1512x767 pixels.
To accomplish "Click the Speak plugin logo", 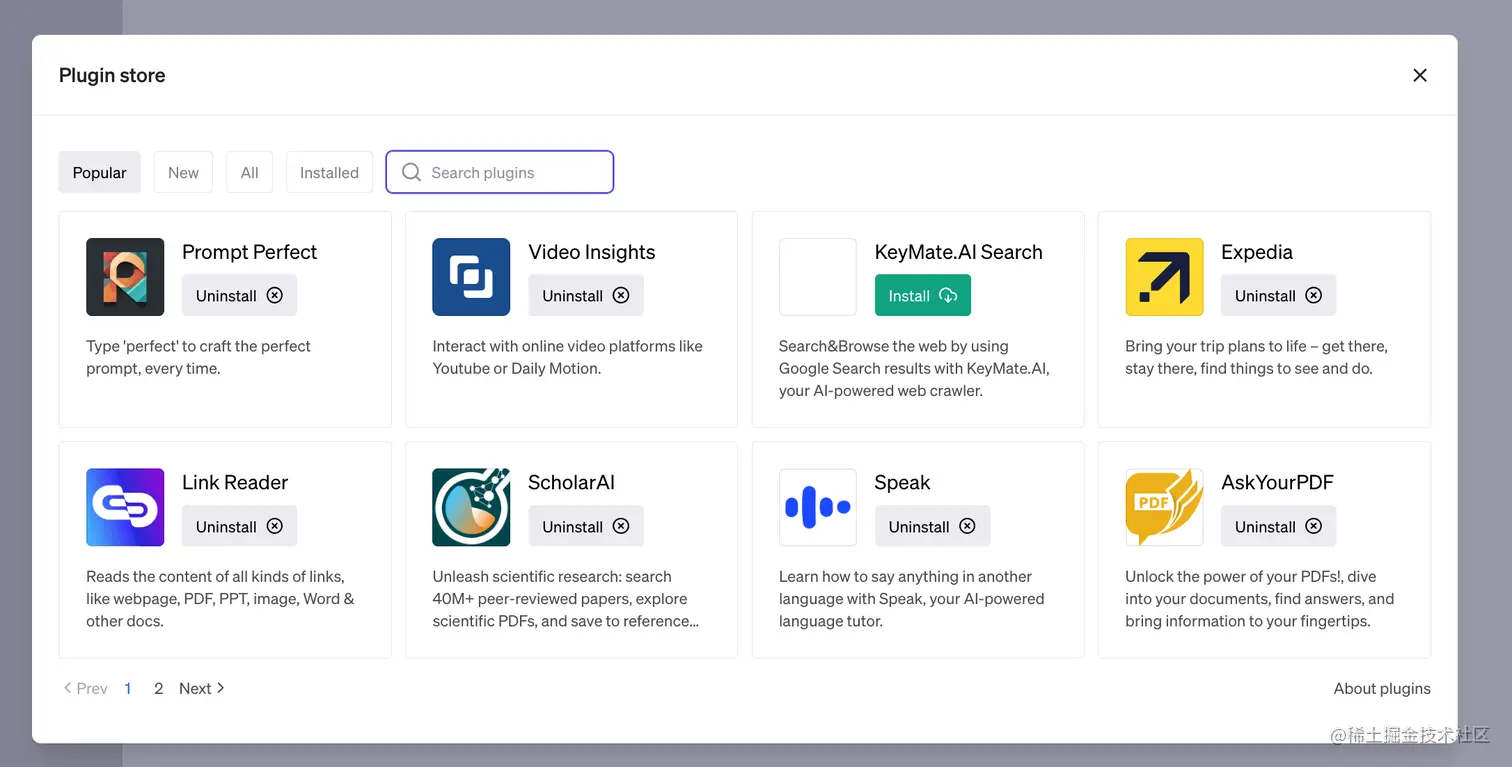I will (818, 507).
